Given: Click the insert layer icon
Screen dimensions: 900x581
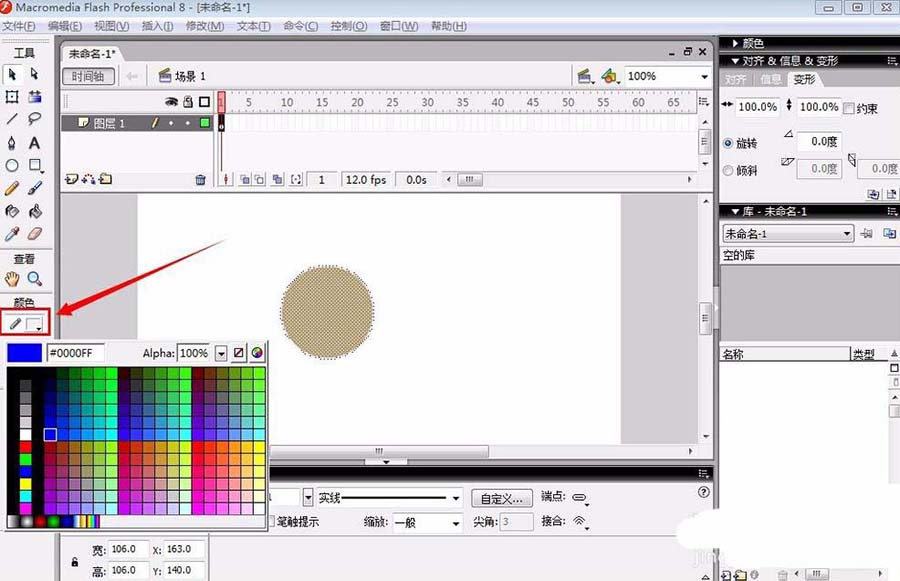Looking at the screenshot, I should [x=71, y=179].
